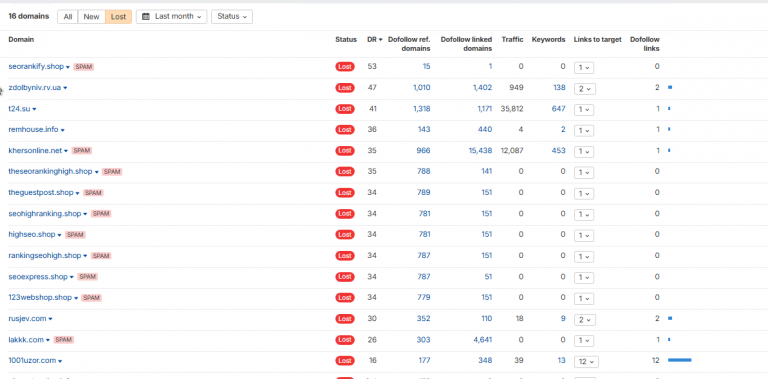
Task: Click the Dofollow ref. domains column header
Action: click(409, 44)
